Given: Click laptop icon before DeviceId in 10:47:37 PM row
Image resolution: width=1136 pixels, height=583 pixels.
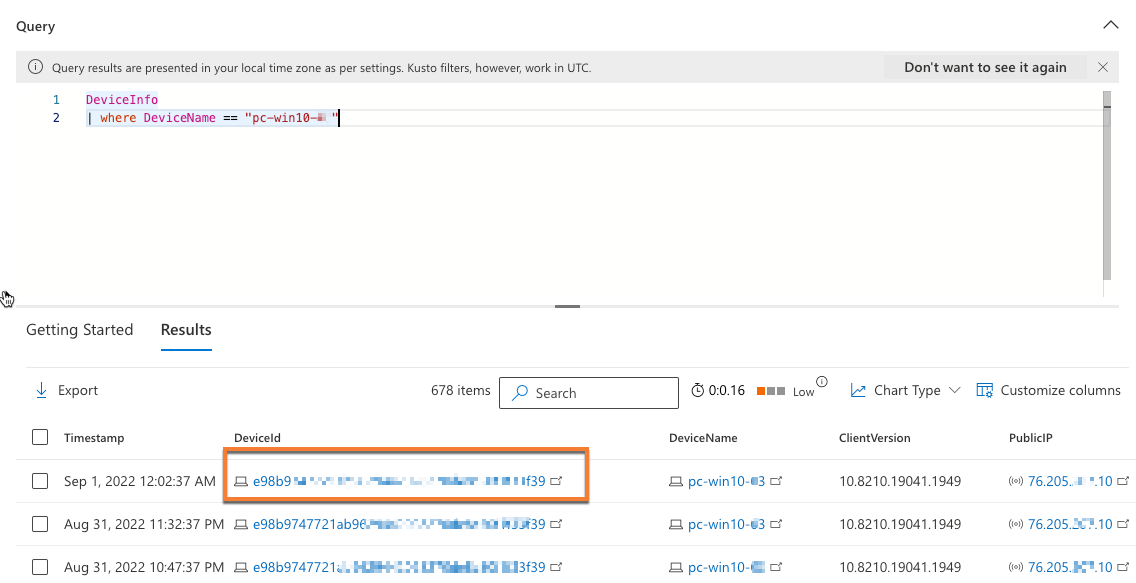Looking at the screenshot, I should click(x=241, y=566).
